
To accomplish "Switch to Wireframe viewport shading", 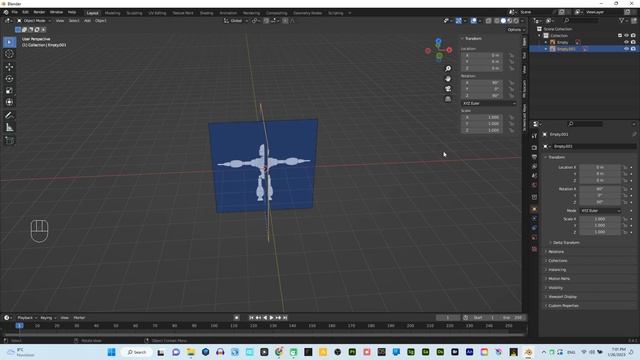I will pyautogui.click(x=497, y=20).
